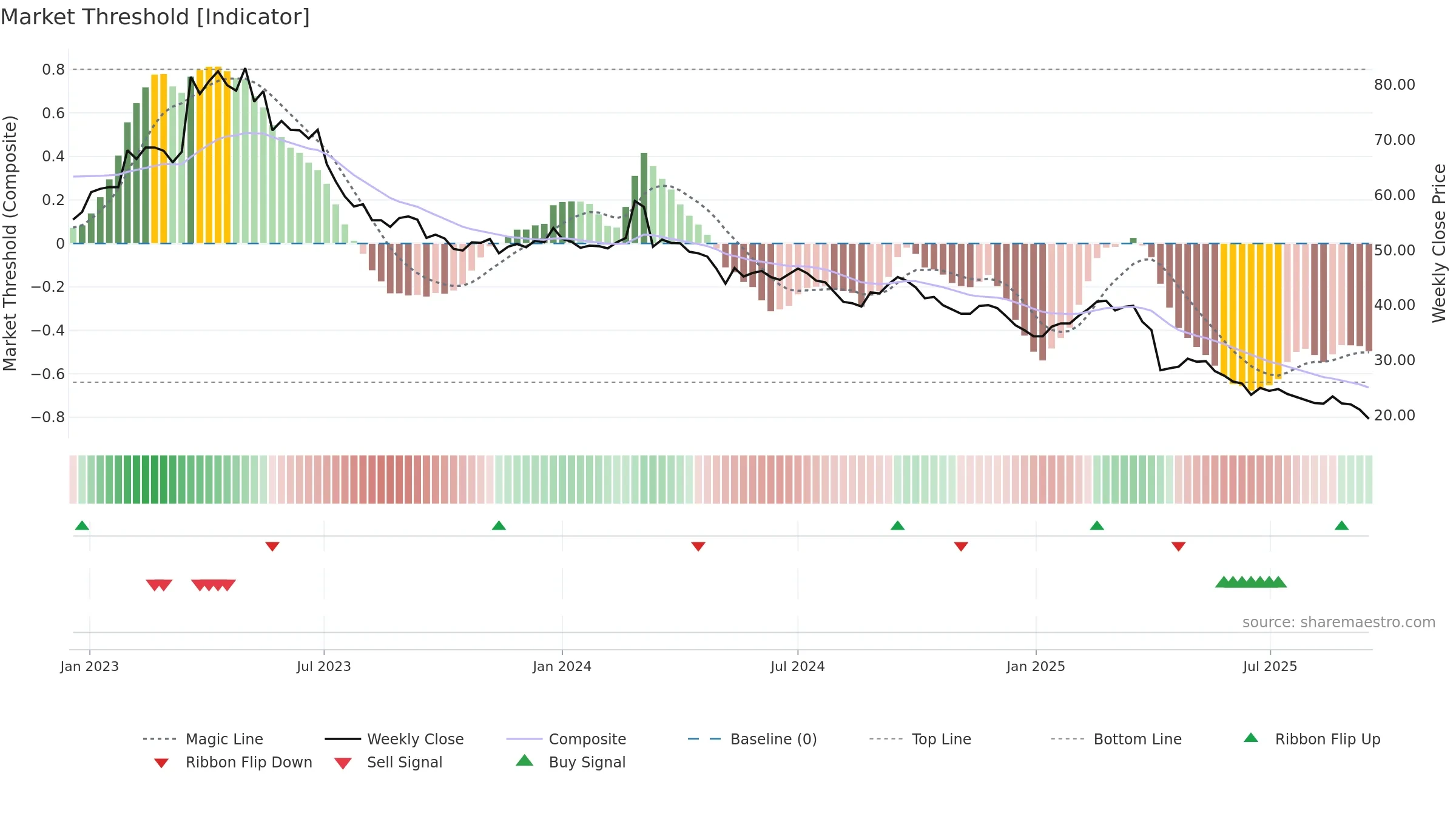Click the red triangle icon beside Sell Signal
This screenshot has width=1456, height=819.
tap(343, 763)
